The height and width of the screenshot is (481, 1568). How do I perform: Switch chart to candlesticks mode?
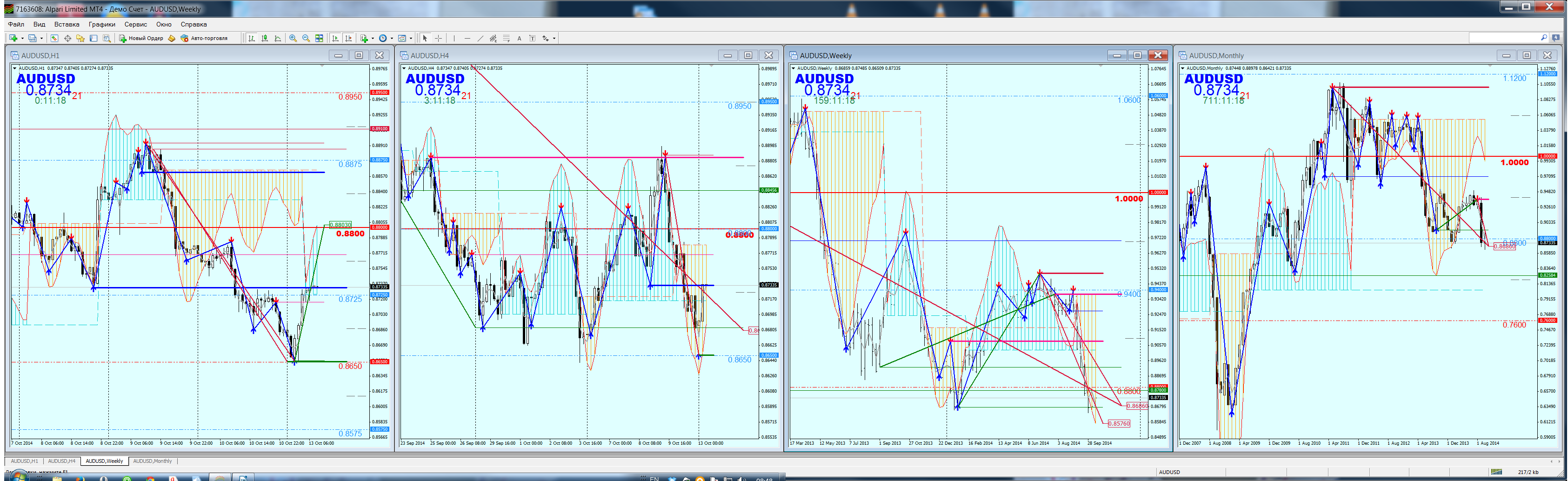[265, 38]
